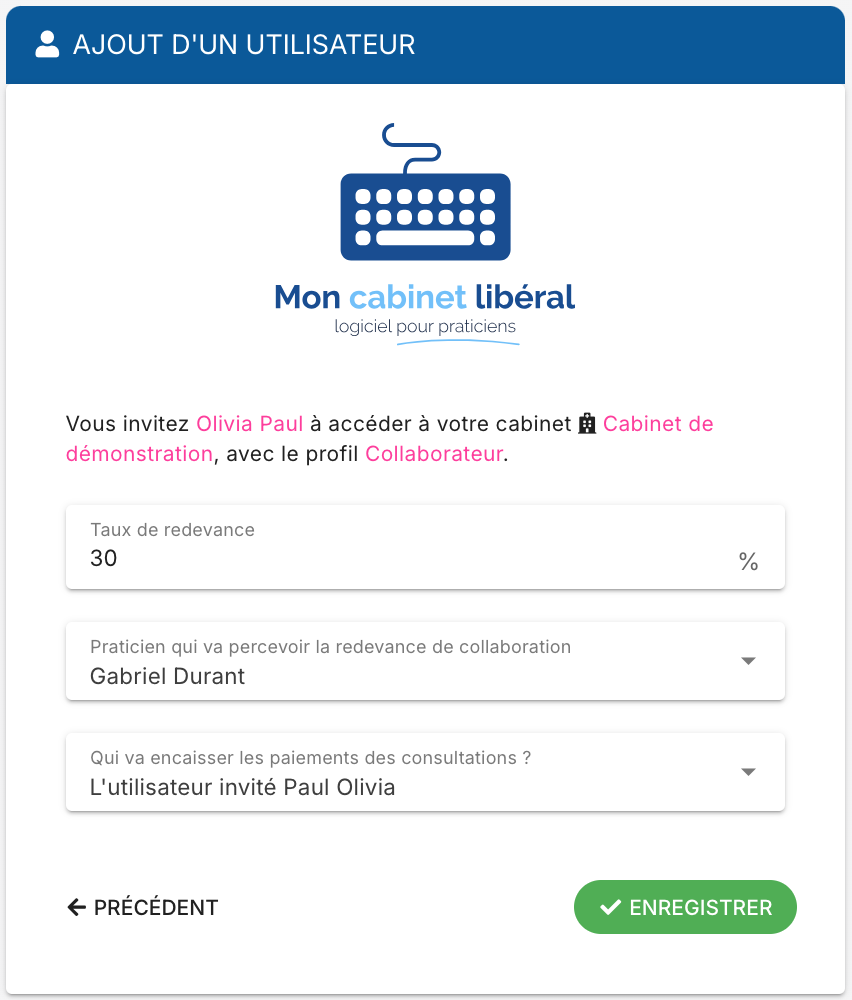Click the Taux de redevance input field
This screenshot has height=1000, width=852.
(x=425, y=547)
